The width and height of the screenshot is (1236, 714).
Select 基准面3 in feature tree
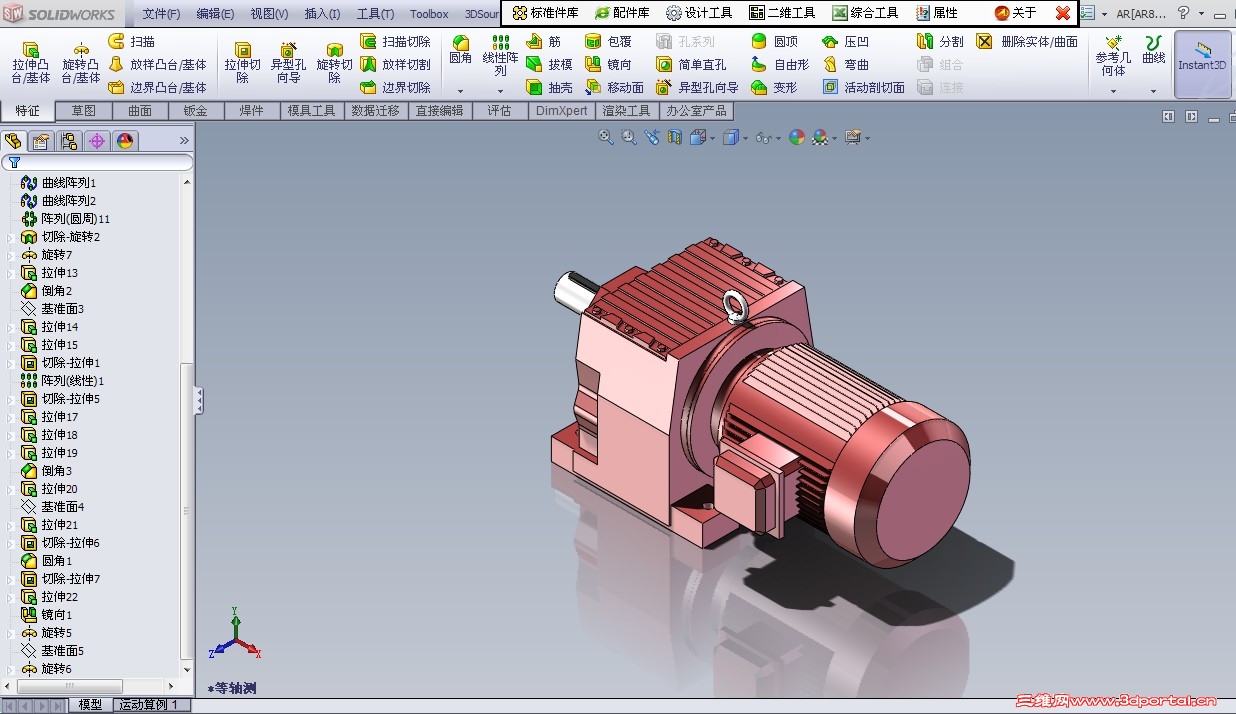(x=52, y=309)
